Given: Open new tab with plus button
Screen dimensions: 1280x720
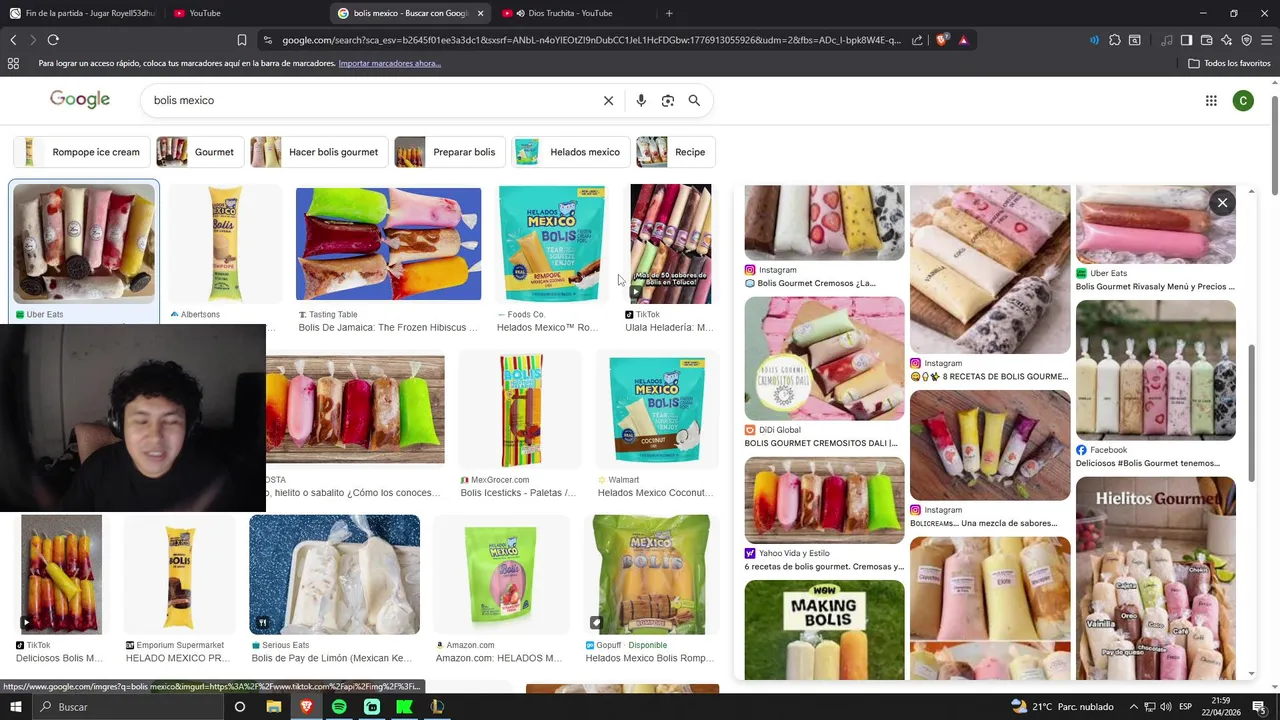Looking at the screenshot, I should (x=669, y=13).
